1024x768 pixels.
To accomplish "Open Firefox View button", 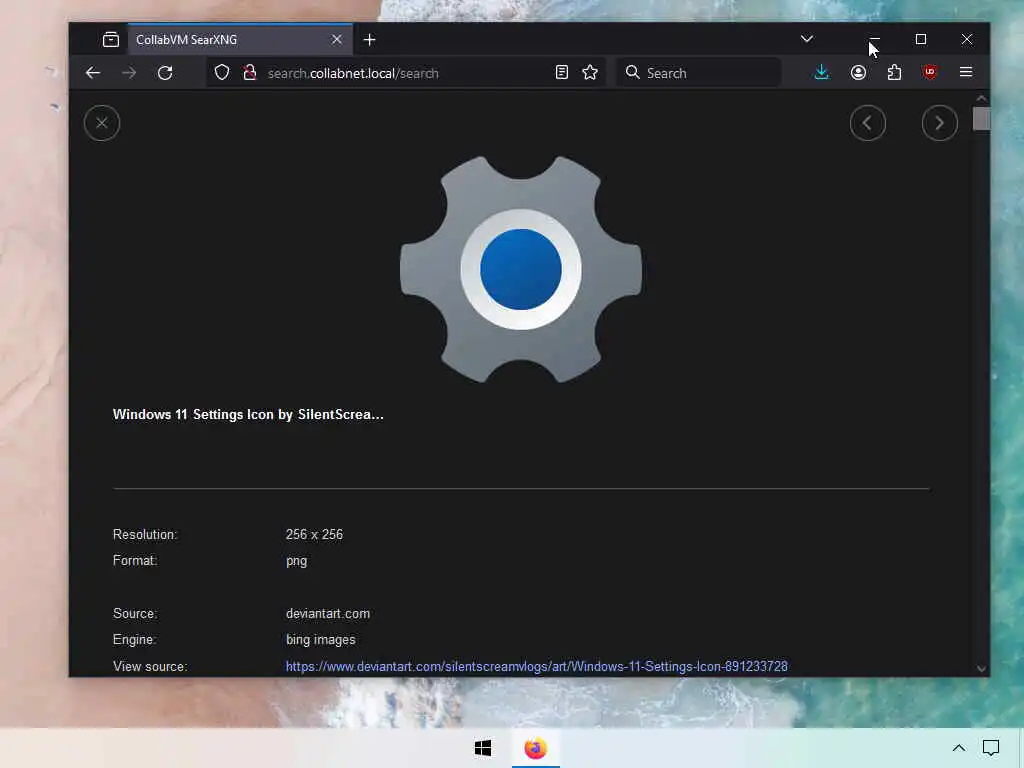I will pyautogui.click(x=111, y=40).
